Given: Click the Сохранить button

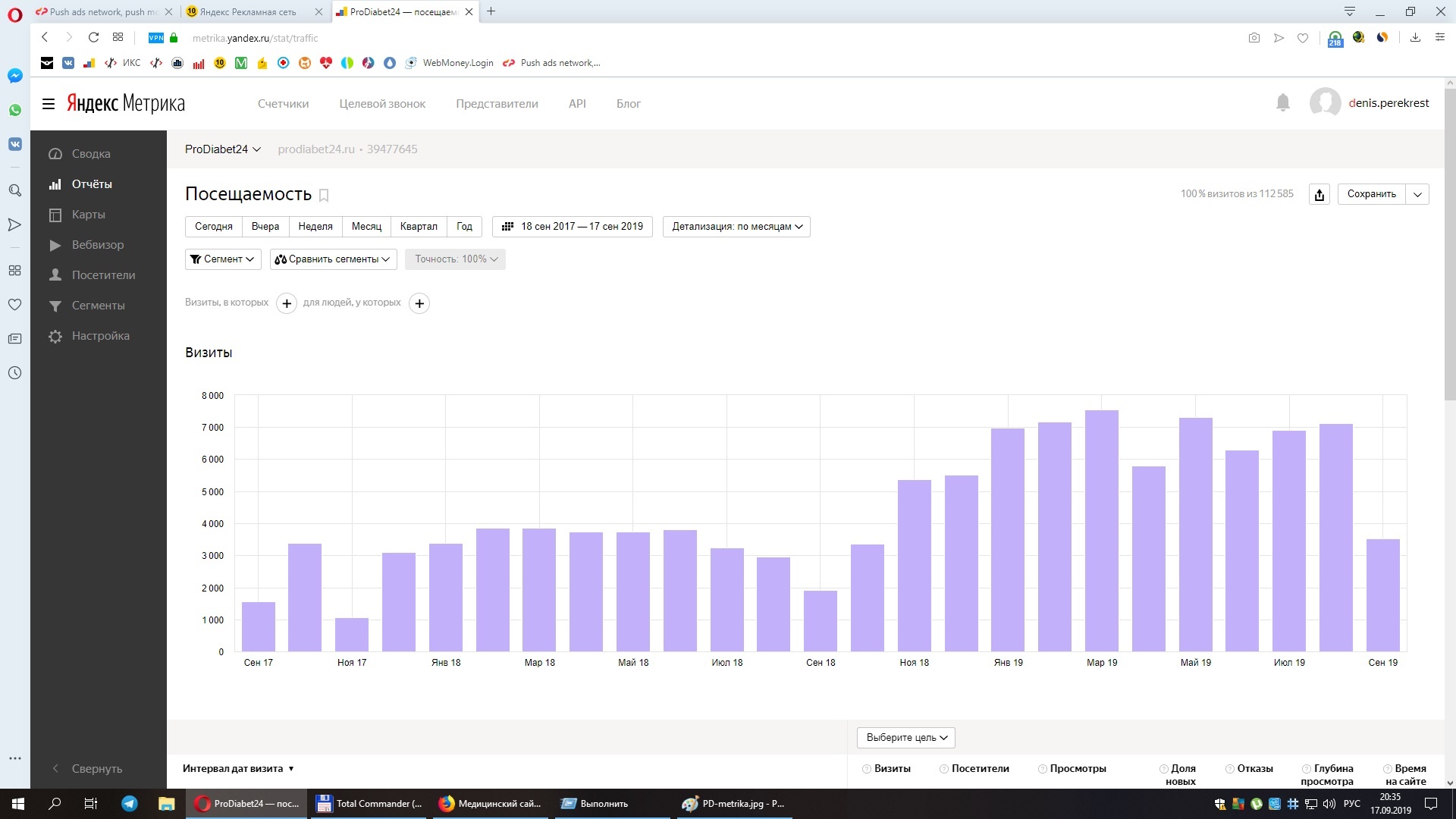Looking at the screenshot, I should pyautogui.click(x=1371, y=194).
